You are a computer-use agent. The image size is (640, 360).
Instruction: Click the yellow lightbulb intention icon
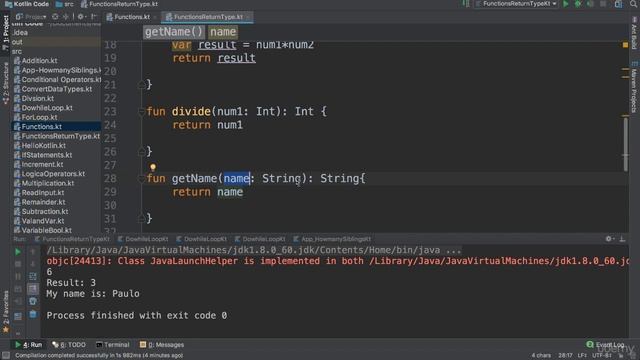pyautogui.click(x=153, y=167)
